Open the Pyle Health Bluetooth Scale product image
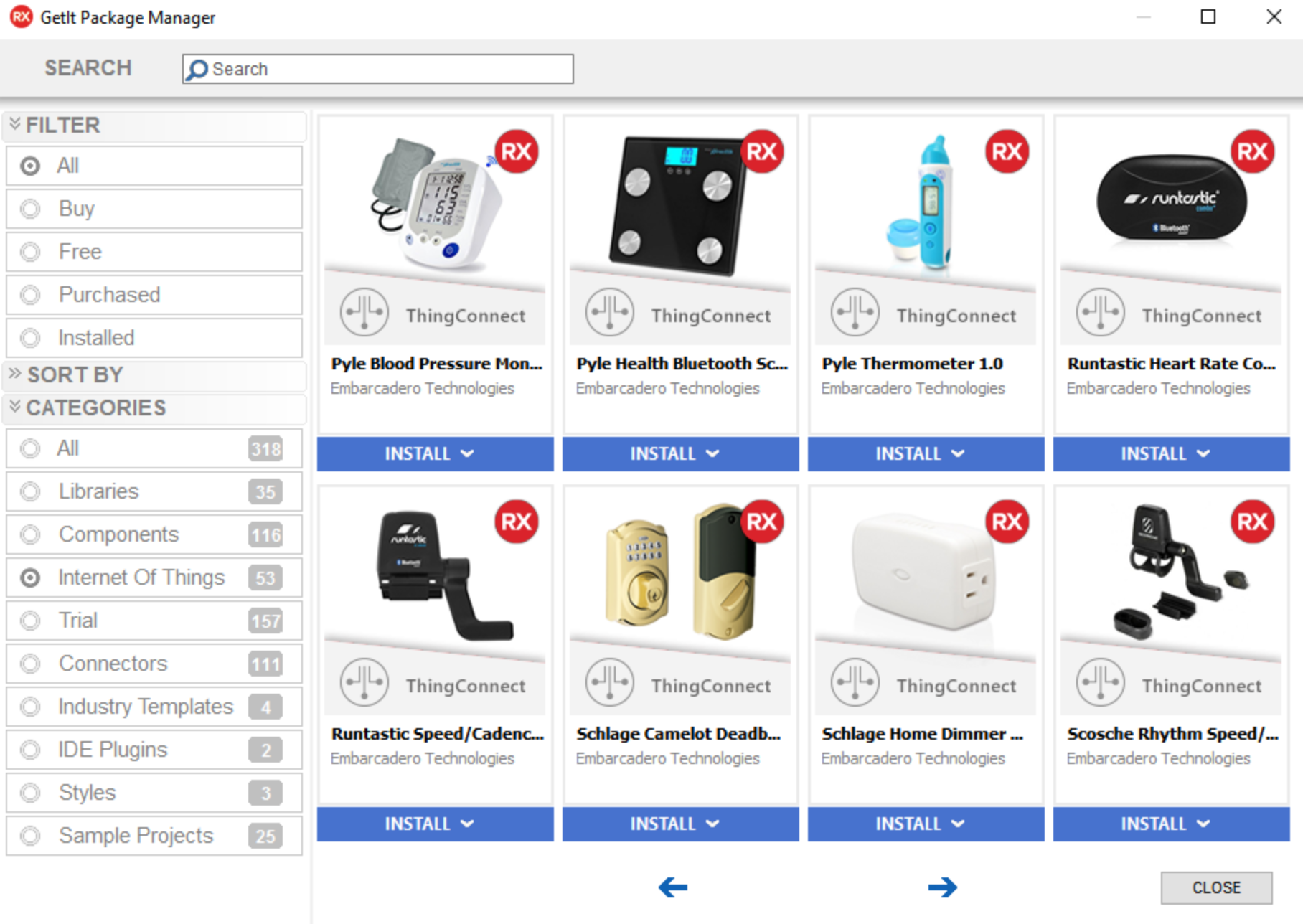 pyautogui.click(x=679, y=204)
